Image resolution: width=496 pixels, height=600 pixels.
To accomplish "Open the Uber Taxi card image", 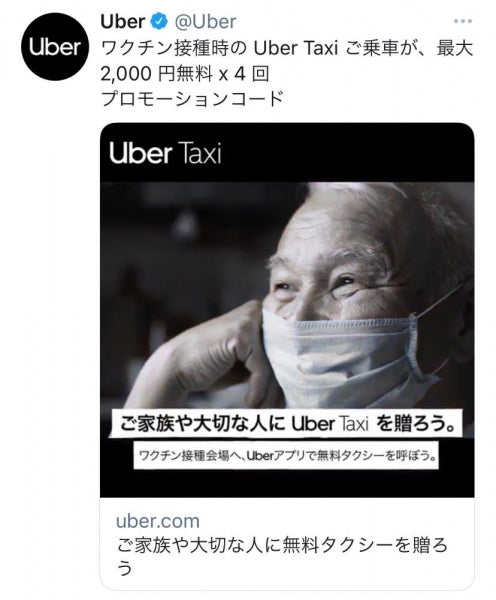I will (287, 310).
